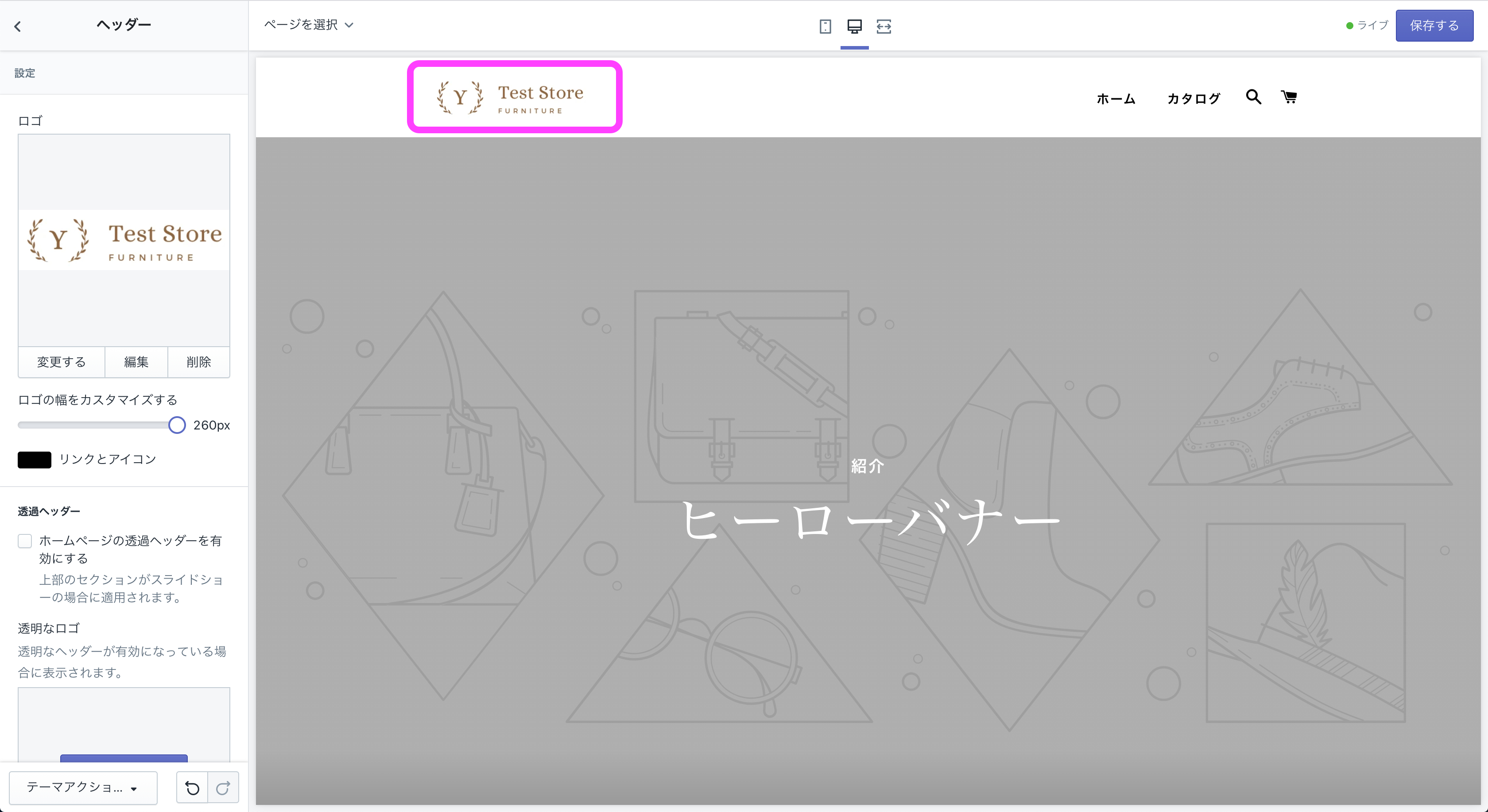The height and width of the screenshot is (812, 1488).
Task: Click 編集 button under logo
Action: coord(136,362)
